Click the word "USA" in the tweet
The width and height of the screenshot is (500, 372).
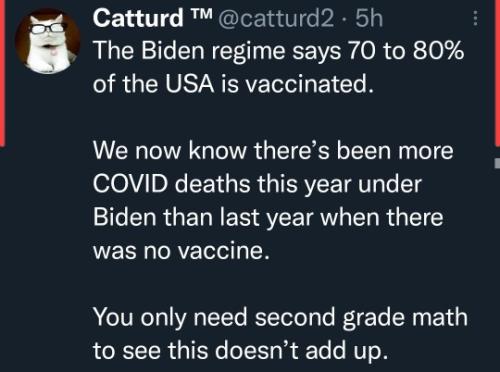[189, 84]
